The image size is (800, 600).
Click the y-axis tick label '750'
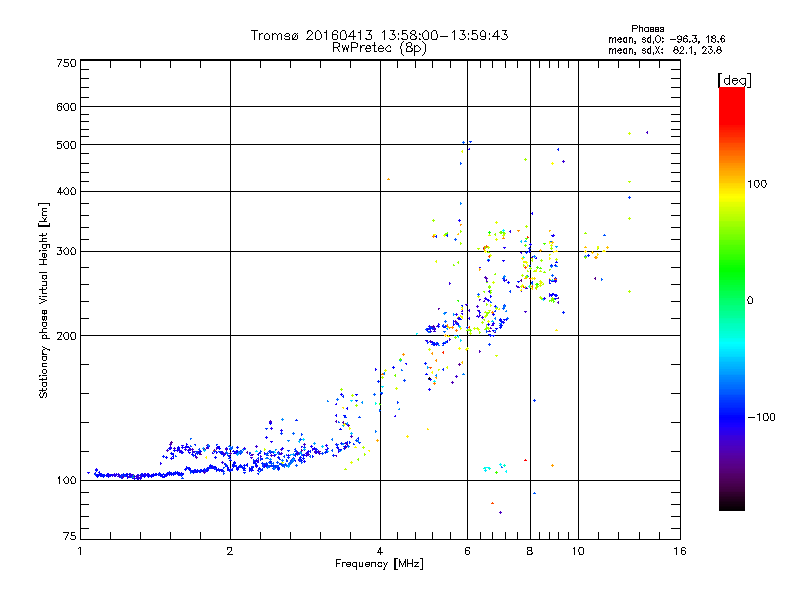coord(66,63)
